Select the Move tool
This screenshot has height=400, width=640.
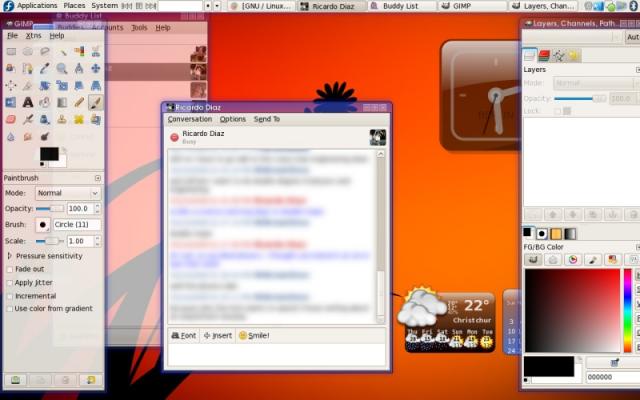96,69
